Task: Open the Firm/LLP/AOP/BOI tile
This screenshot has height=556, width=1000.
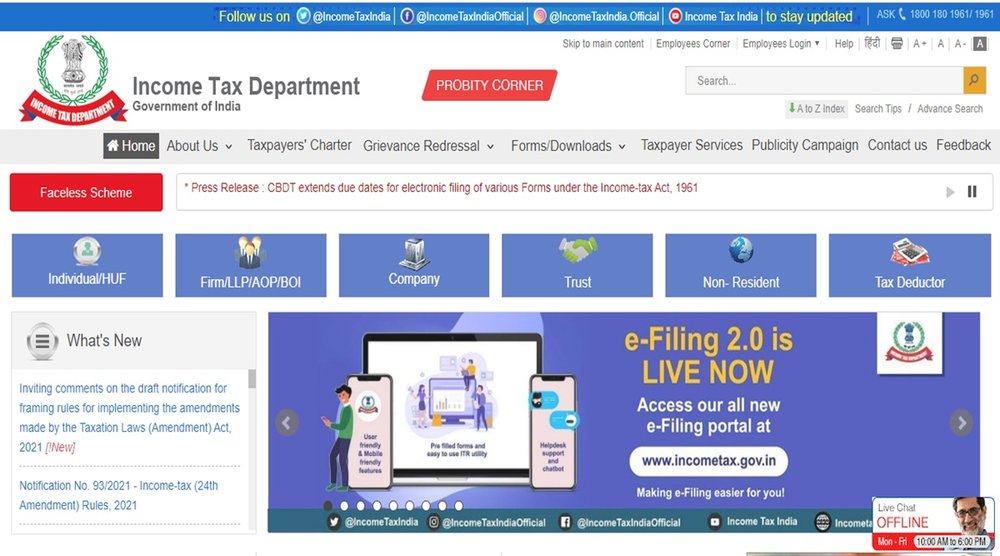Action: [x=250, y=265]
